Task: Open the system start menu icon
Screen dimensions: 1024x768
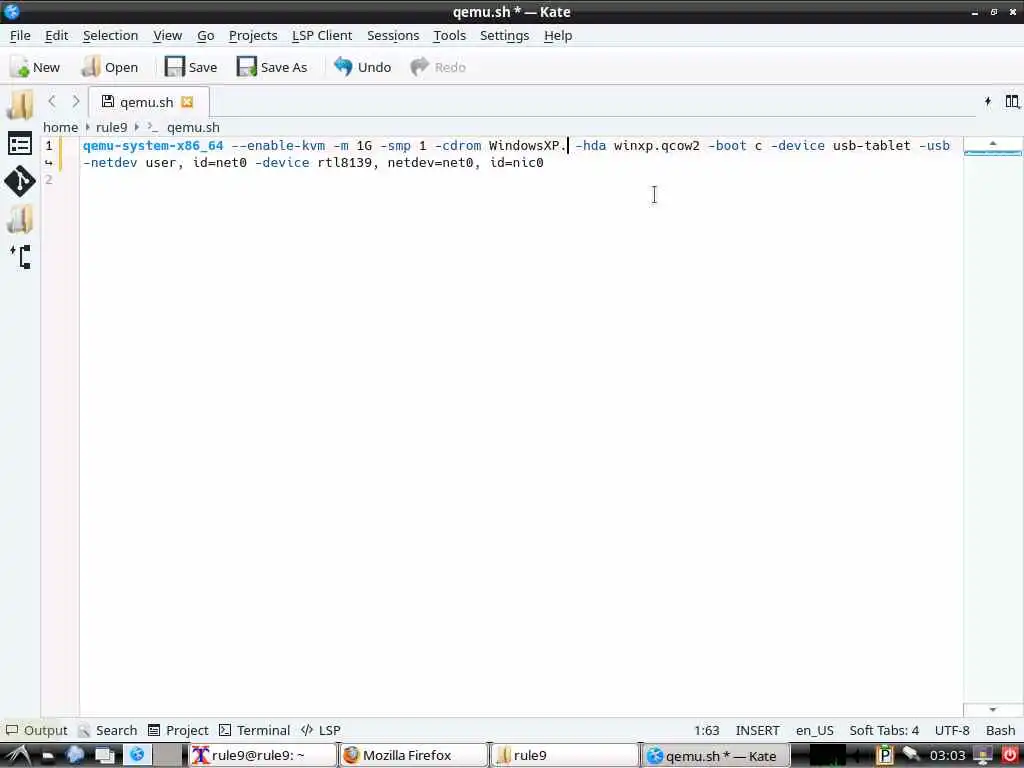Action: [x=16, y=756]
